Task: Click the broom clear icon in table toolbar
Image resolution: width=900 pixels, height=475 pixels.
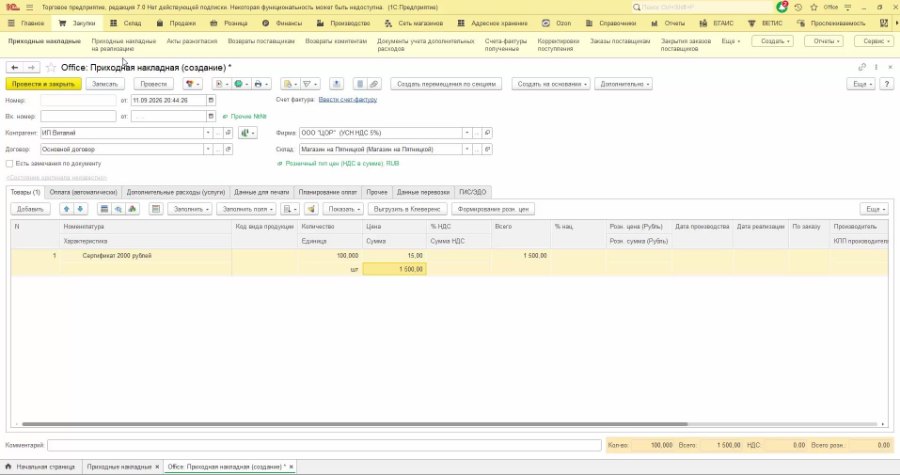Action: tap(311, 209)
